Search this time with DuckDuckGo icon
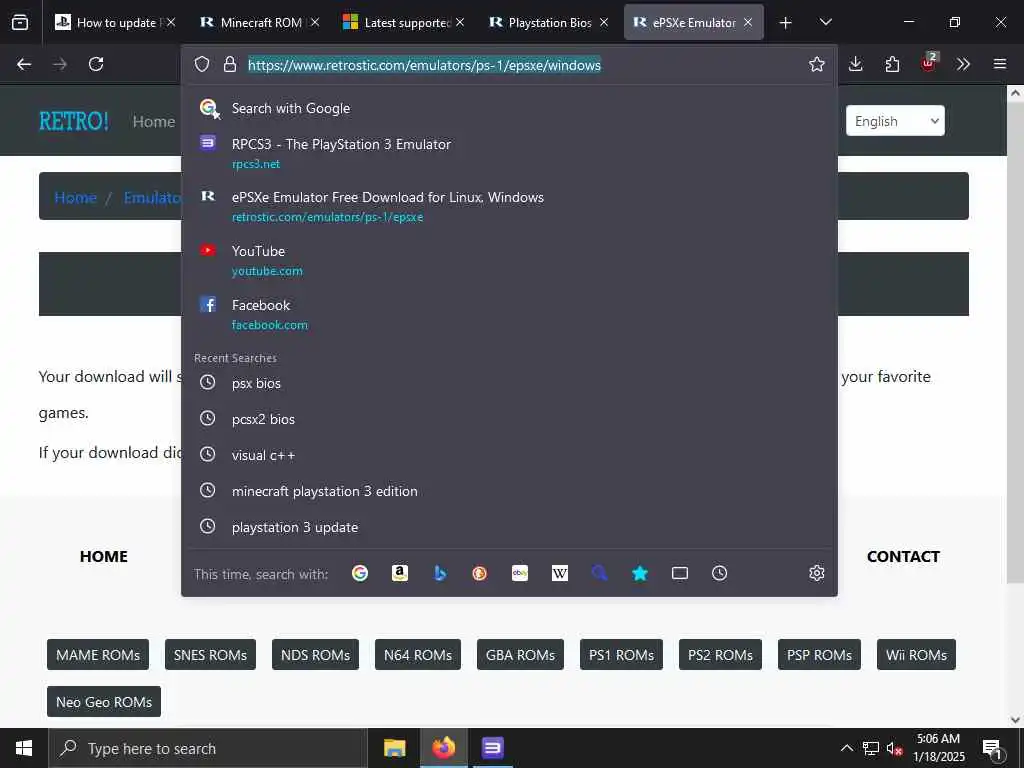Screen dimensions: 1024x768 [x=480, y=573]
